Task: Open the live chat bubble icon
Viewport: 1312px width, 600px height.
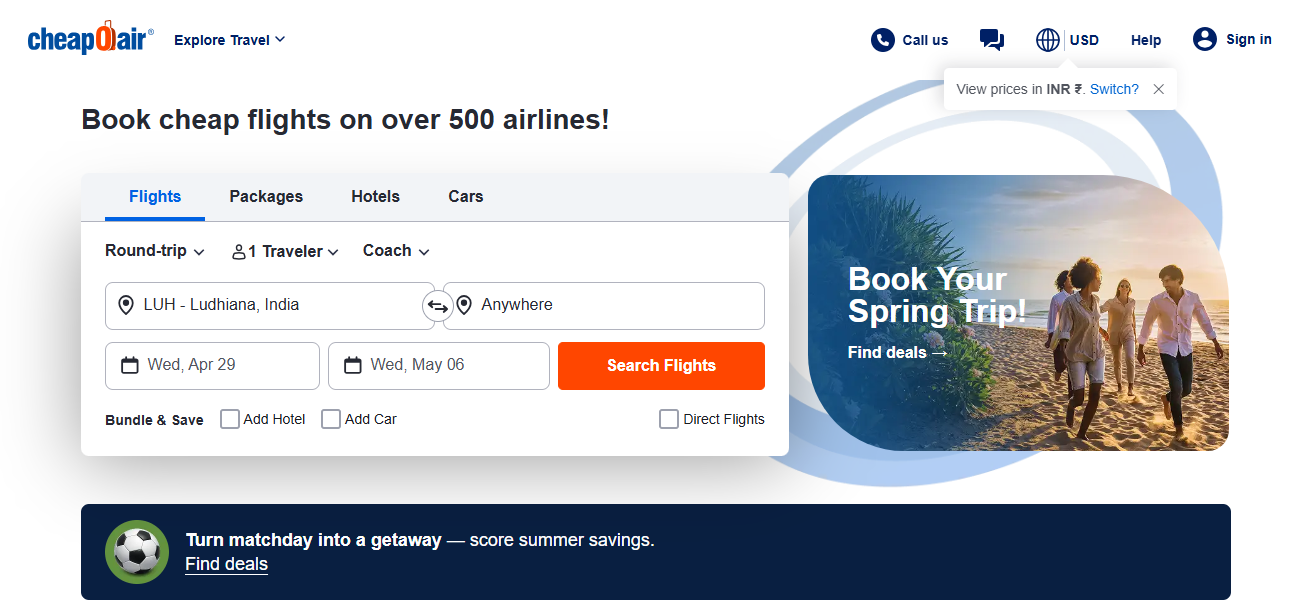Action: [x=992, y=40]
